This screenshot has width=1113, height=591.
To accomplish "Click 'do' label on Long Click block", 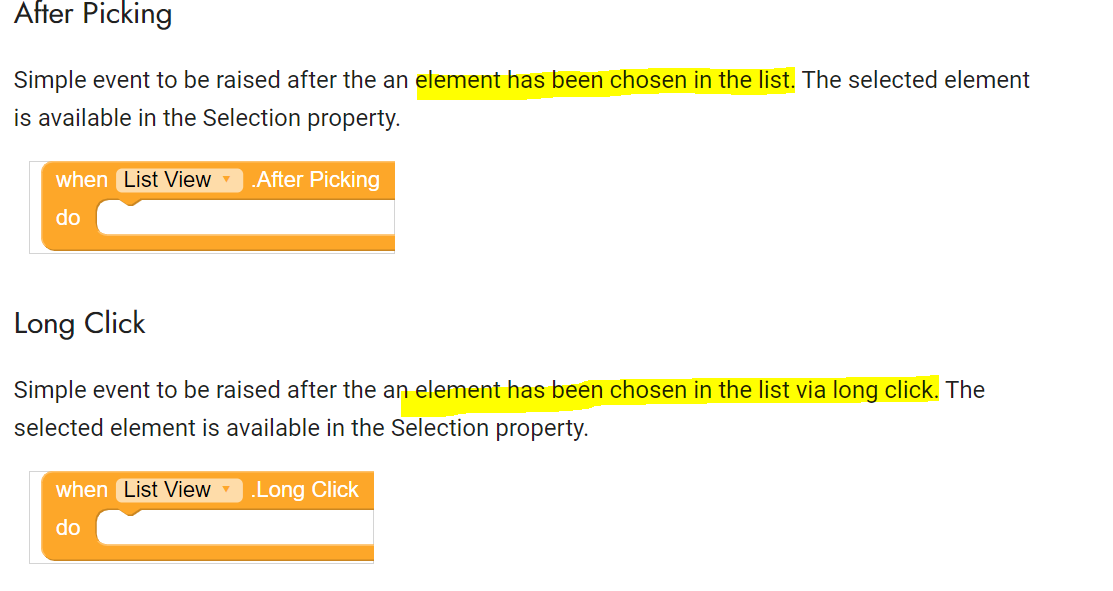I will (68, 528).
